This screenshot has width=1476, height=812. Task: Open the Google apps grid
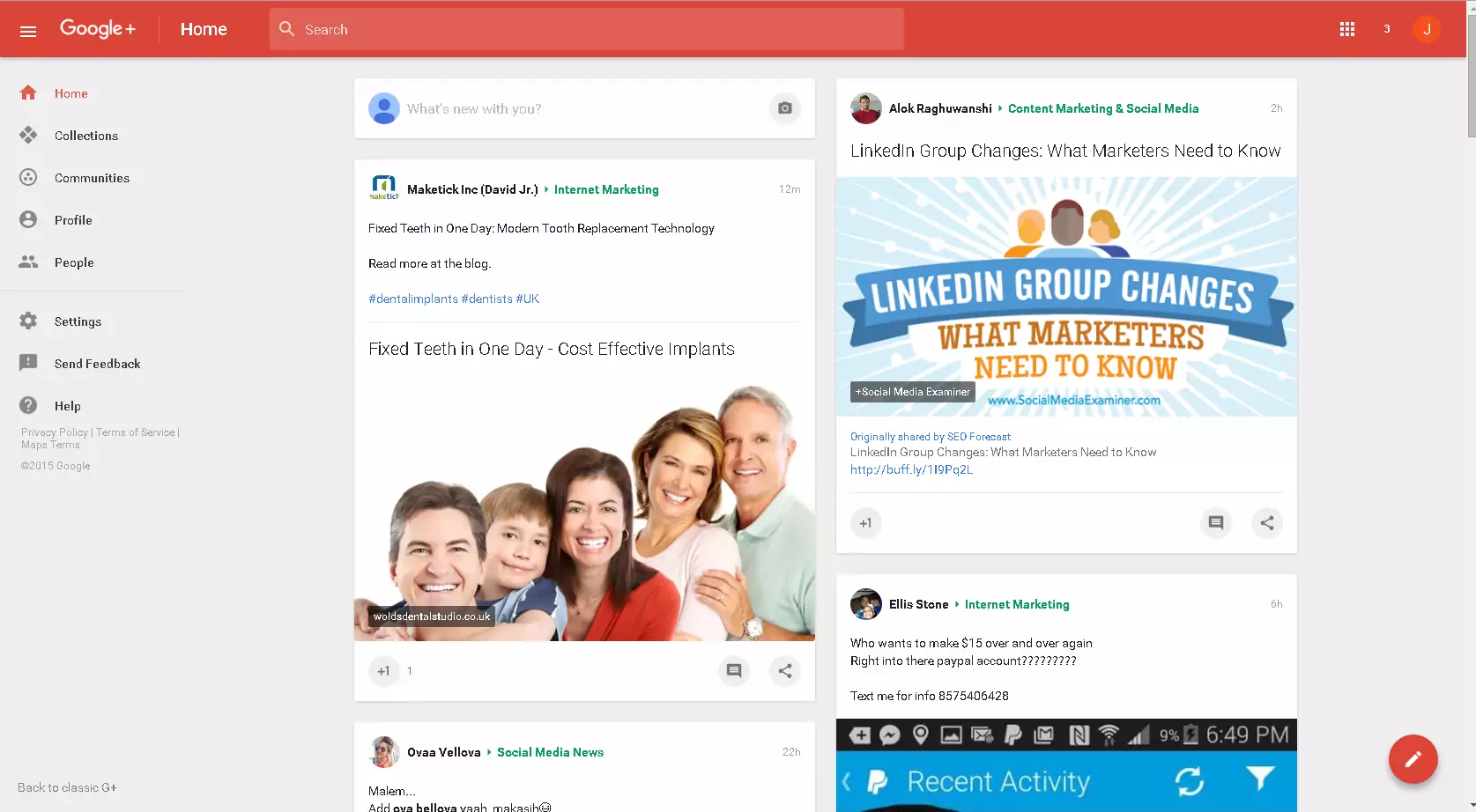(1346, 29)
